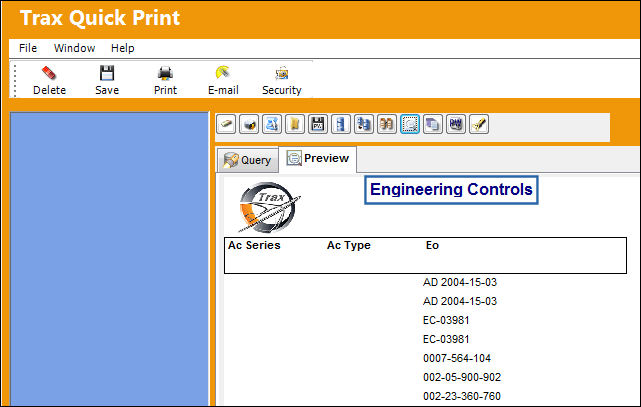641x407 pixels.
Task: Select the first AD 2004-15-03 row
Action: click(x=460, y=282)
